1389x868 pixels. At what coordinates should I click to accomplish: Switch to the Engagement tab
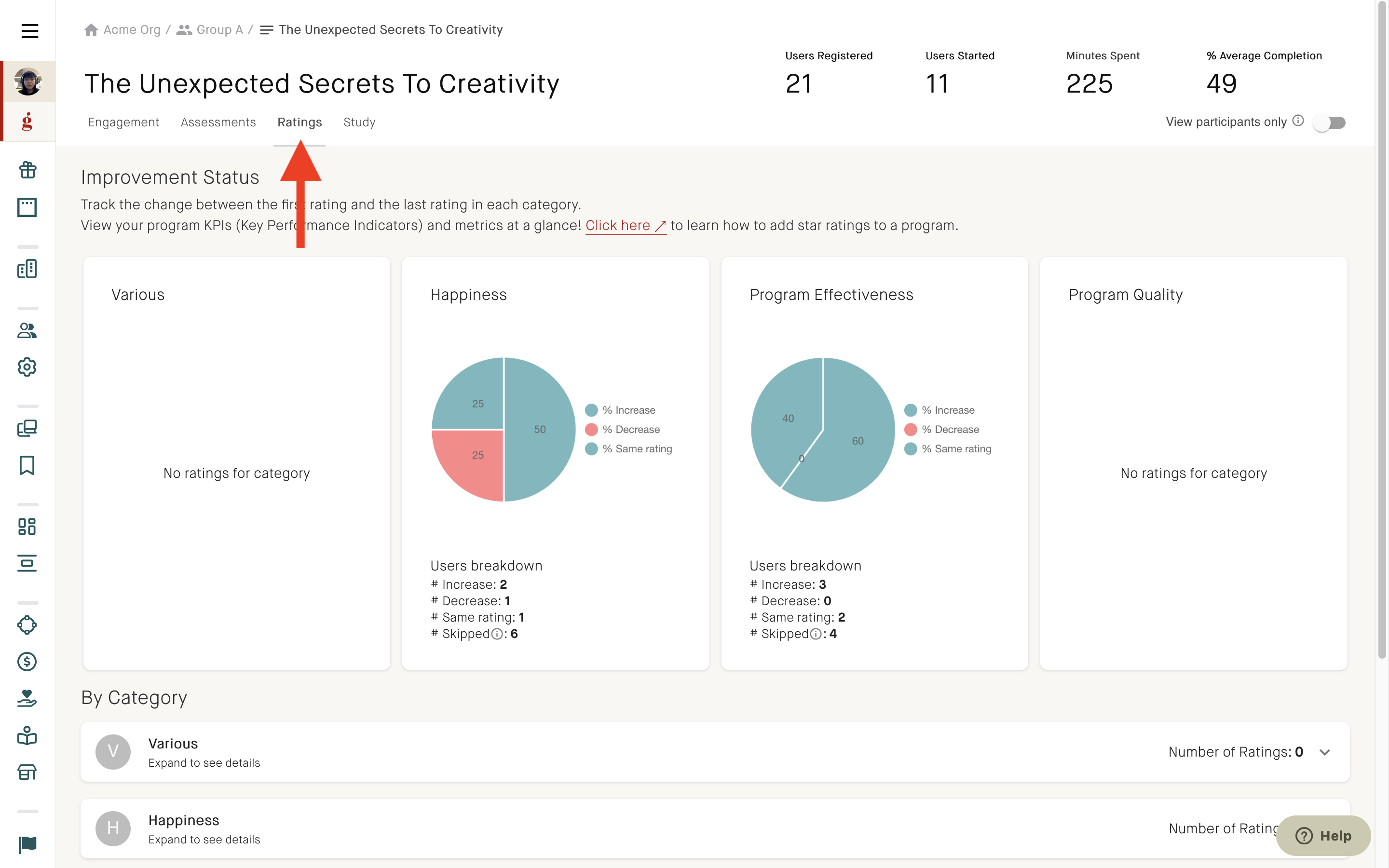coord(123,122)
